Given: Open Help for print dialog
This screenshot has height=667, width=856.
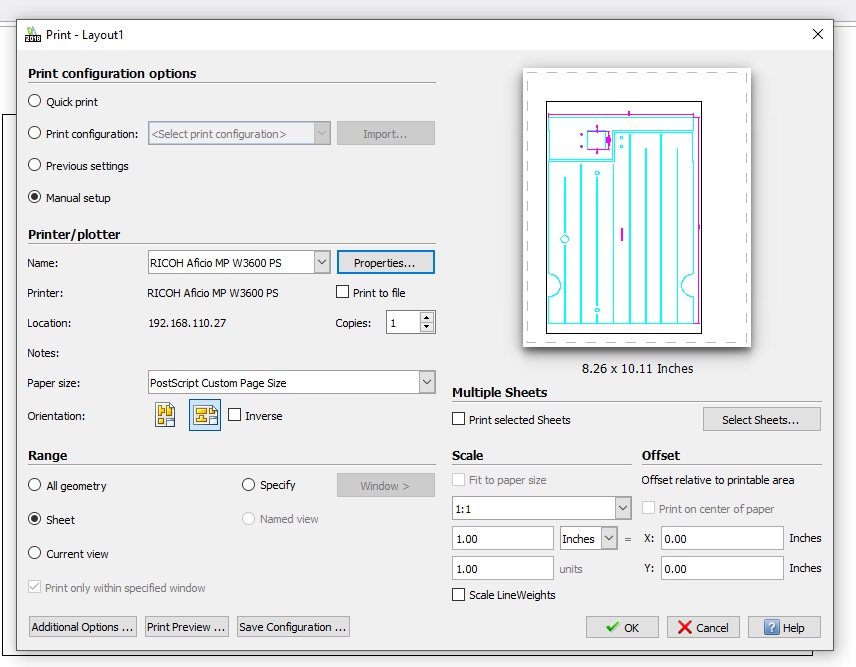Looking at the screenshot, I should click(x=784, y=627).
